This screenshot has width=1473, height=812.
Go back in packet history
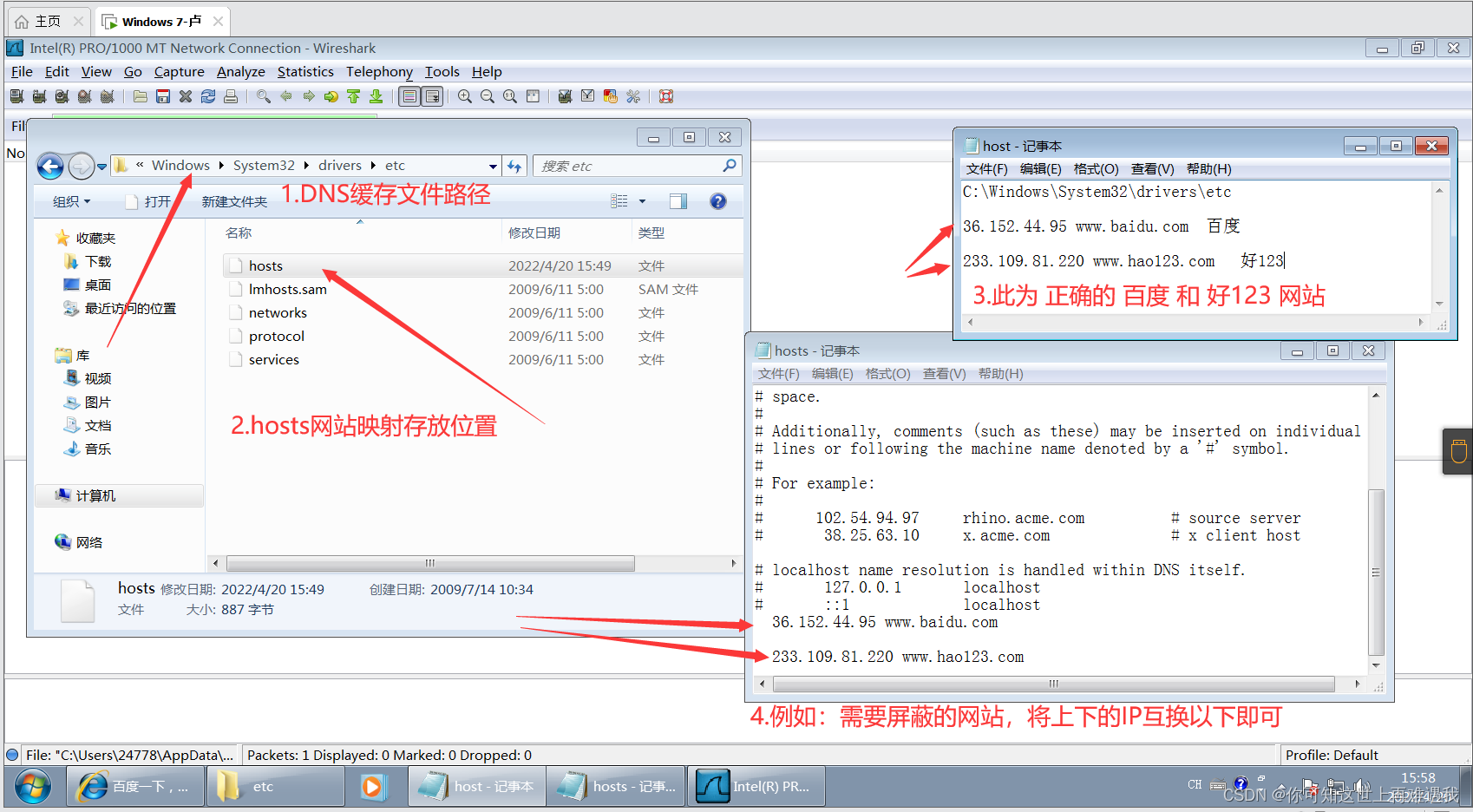286,96
